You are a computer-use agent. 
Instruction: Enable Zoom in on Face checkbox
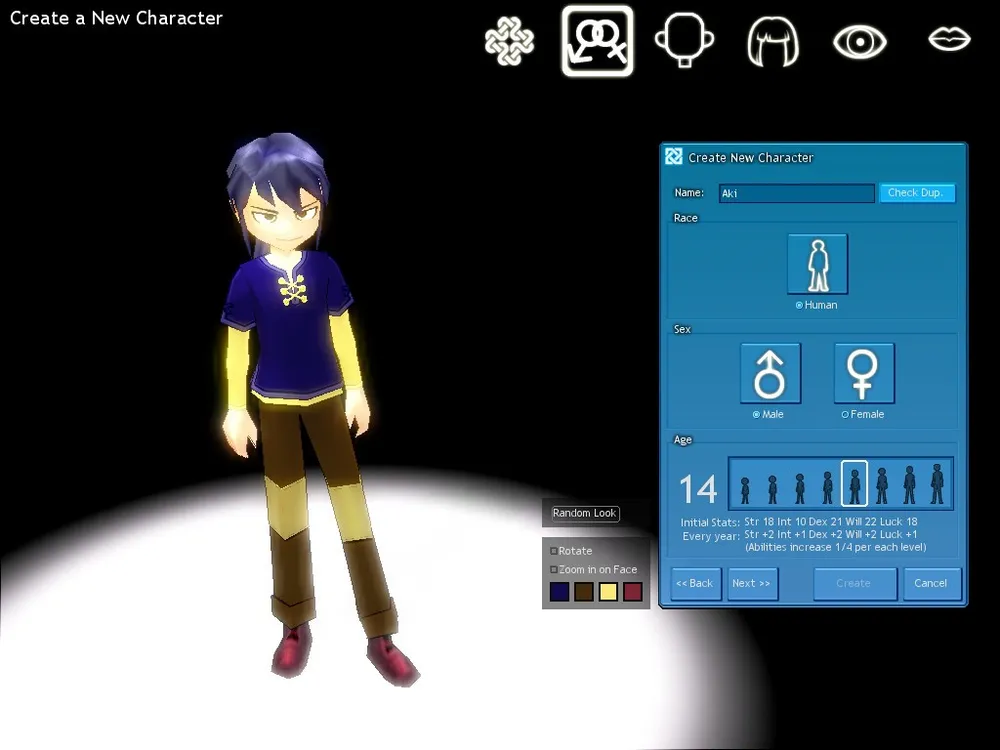click(554, 570)
